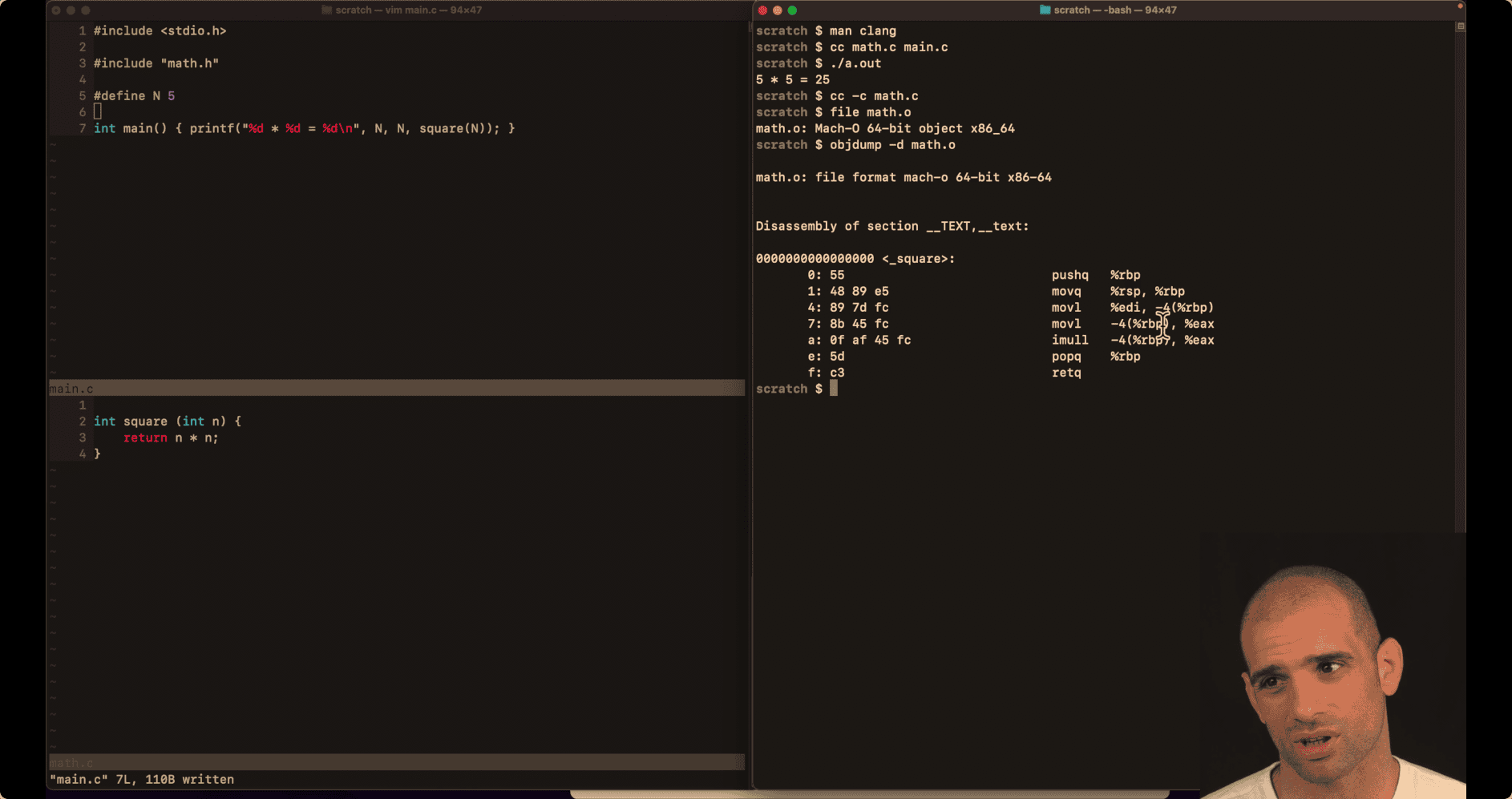Close the vim main.c window

click(56, 10)
